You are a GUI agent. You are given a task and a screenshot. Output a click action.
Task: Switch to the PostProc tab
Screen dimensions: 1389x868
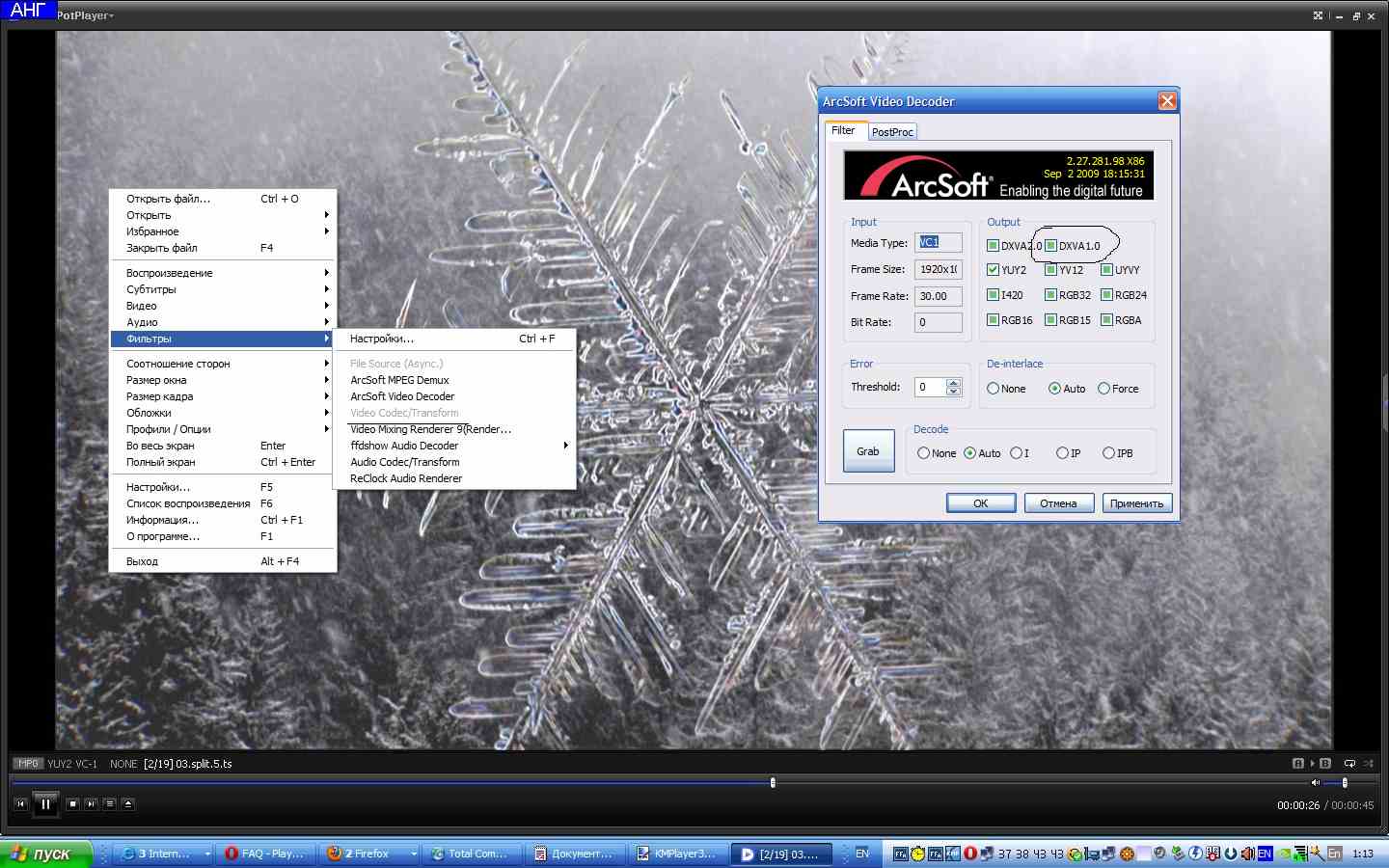click(892, 132)
